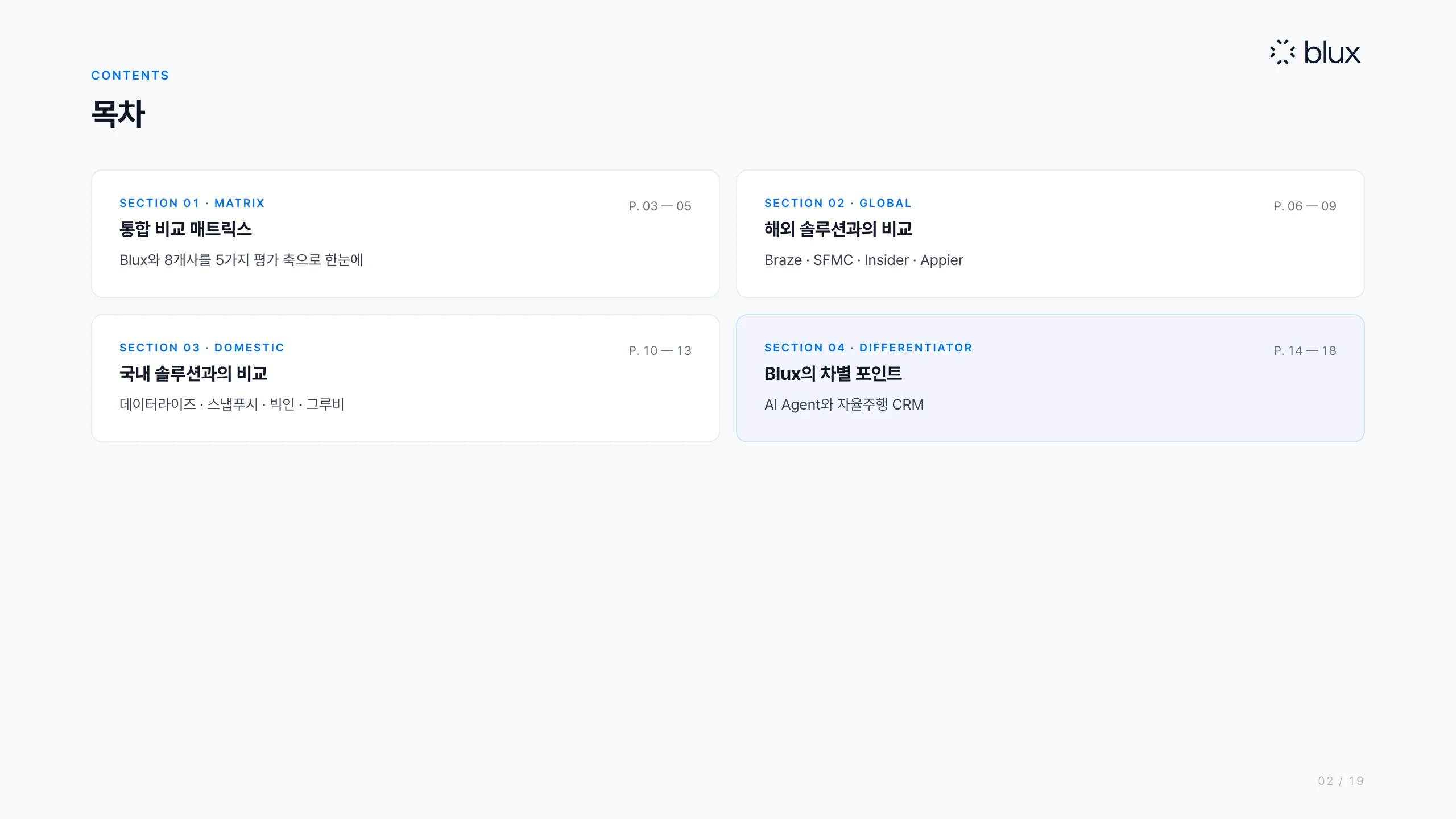The image size is (1456, 819).
Task: Click page range 'P. 03 — 05'
Action: tap(660, 206)
